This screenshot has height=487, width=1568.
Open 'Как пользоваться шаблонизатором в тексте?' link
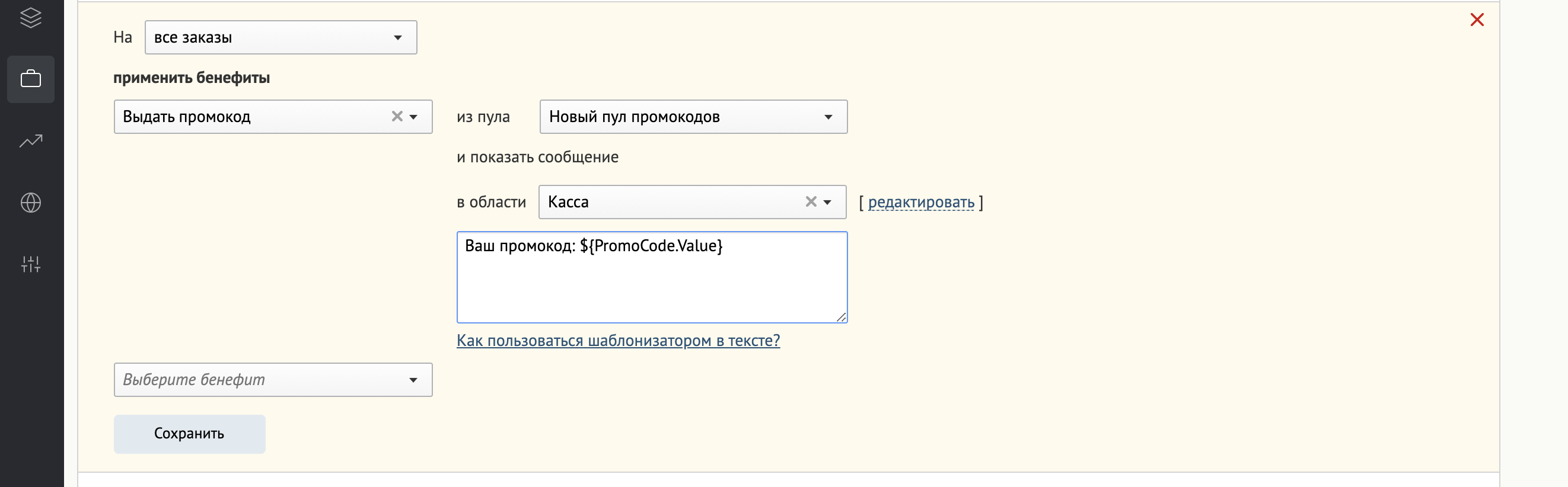coord(618,341)
